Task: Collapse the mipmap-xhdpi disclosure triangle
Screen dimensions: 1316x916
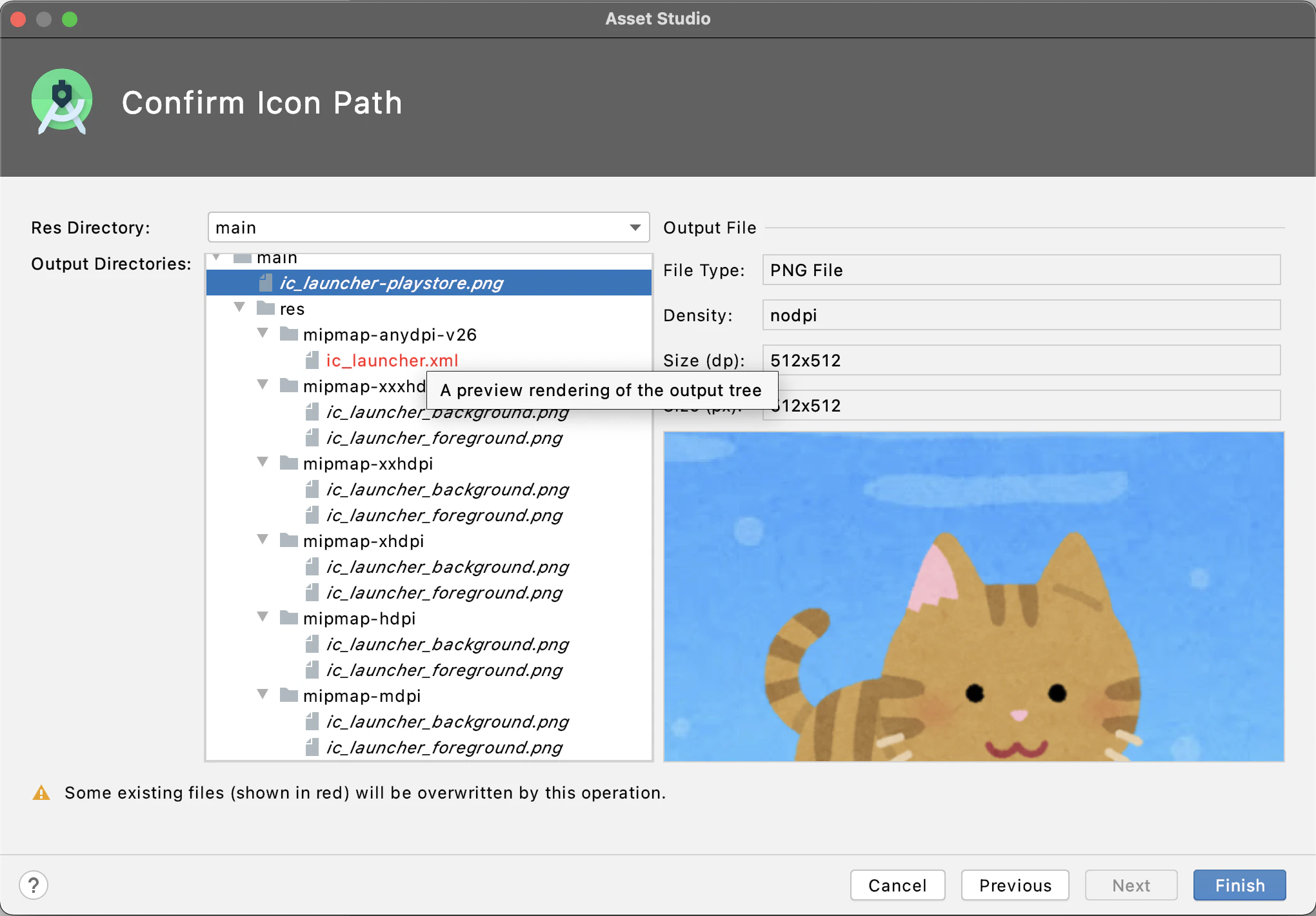Action: pyautogui.click(x=263, y=540)
